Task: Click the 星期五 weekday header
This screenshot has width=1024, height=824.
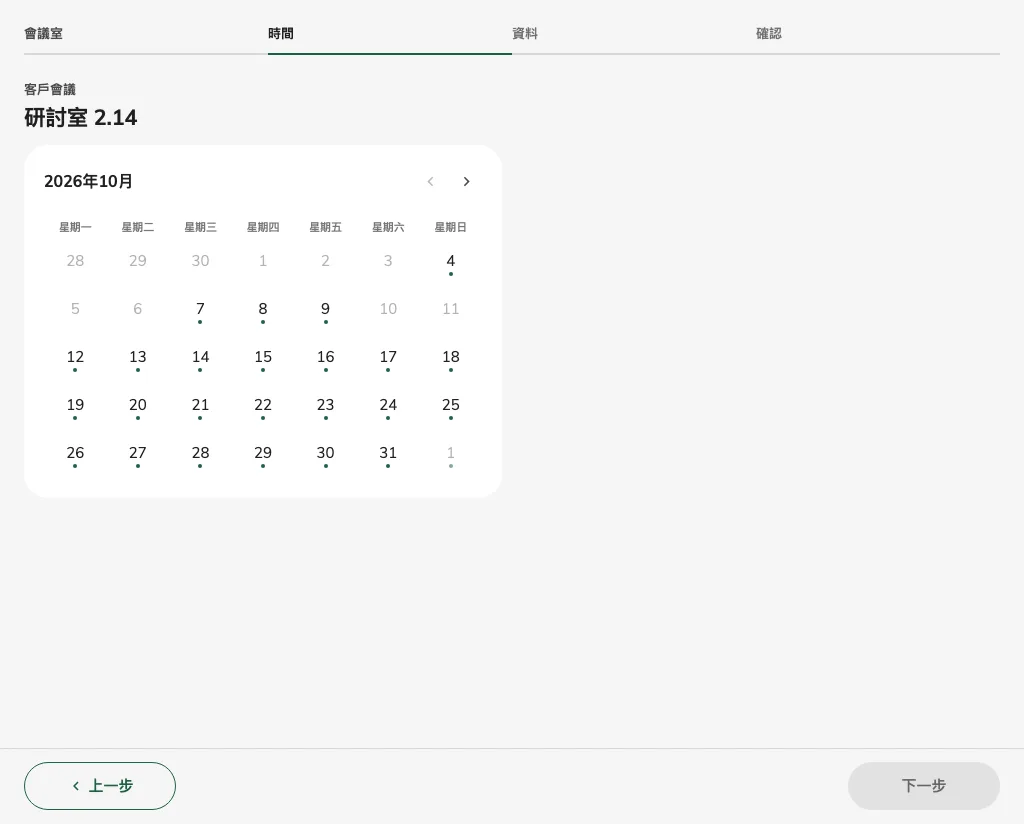Action: (325, 227)
